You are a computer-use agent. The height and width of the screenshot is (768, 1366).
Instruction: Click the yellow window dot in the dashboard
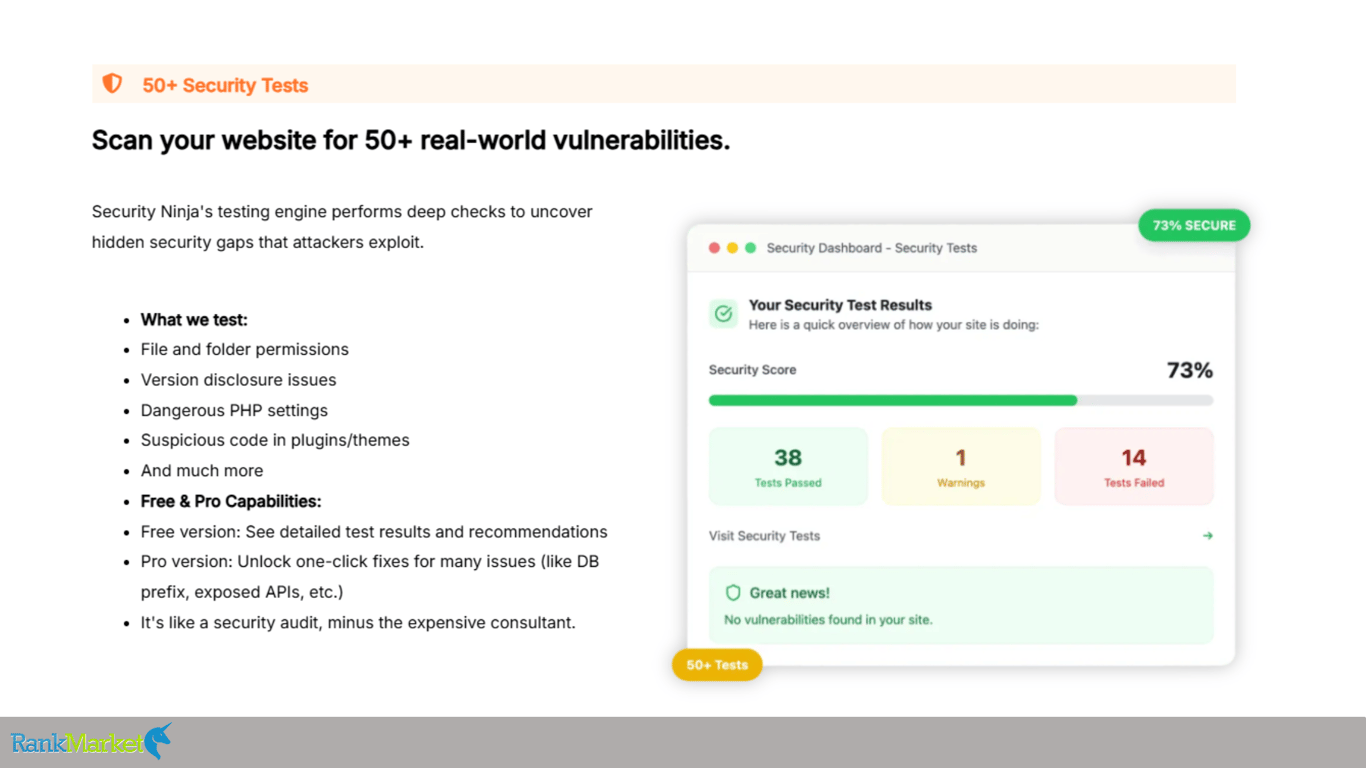(x=732, y=248)
